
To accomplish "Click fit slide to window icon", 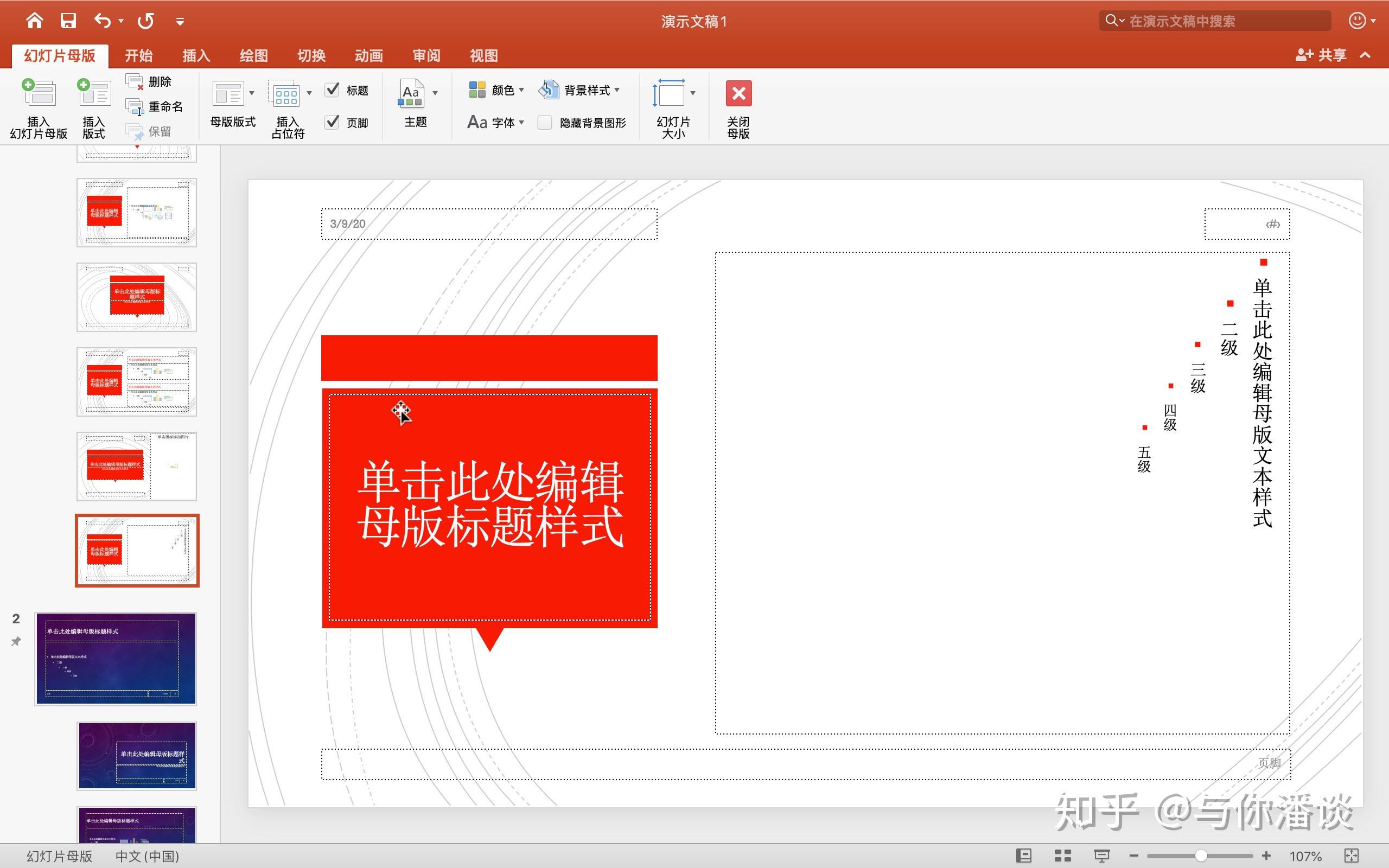I will pyautogui.click(x=1351, y=856).
